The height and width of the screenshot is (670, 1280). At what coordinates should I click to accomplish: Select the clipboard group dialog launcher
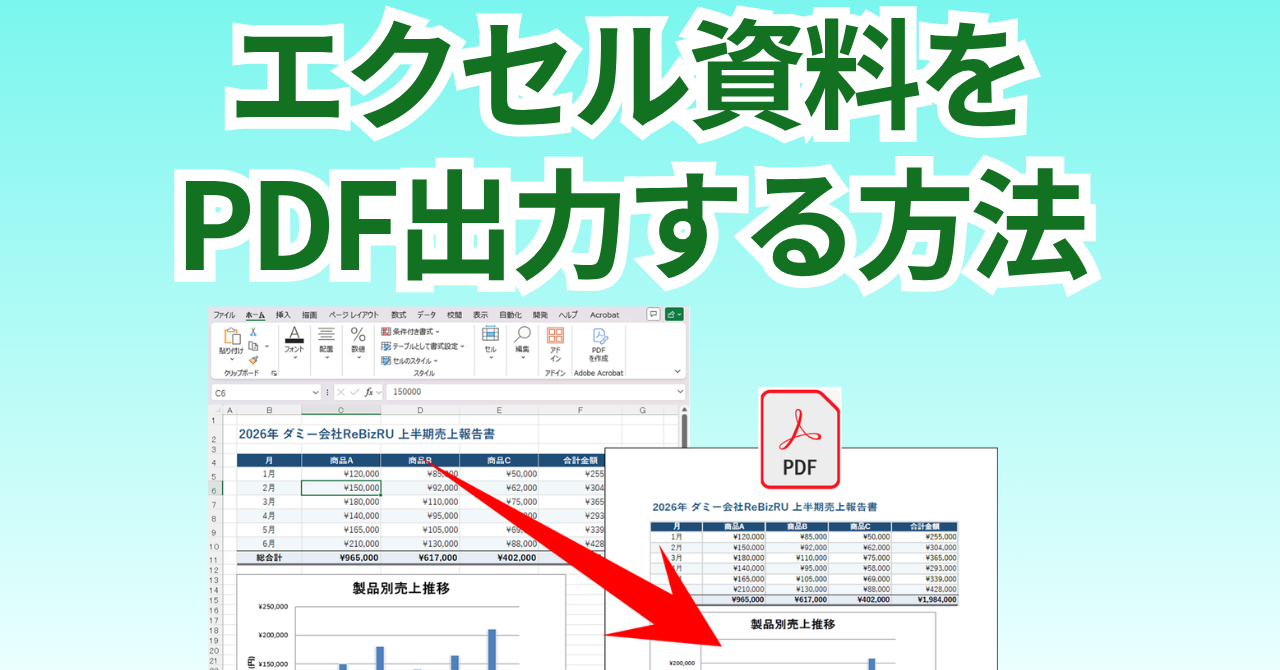[x=274, y=373]
